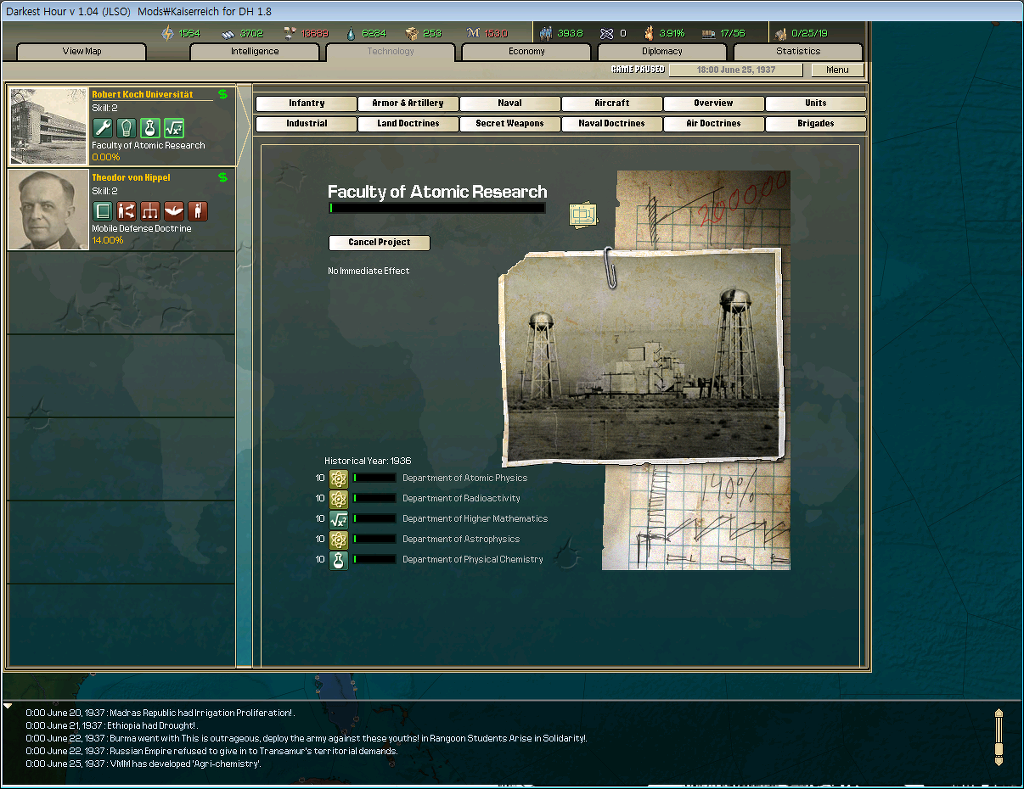1024x789 pixels.
Task: Select the Secret Weapons tech category
Action: pos(510,124)
